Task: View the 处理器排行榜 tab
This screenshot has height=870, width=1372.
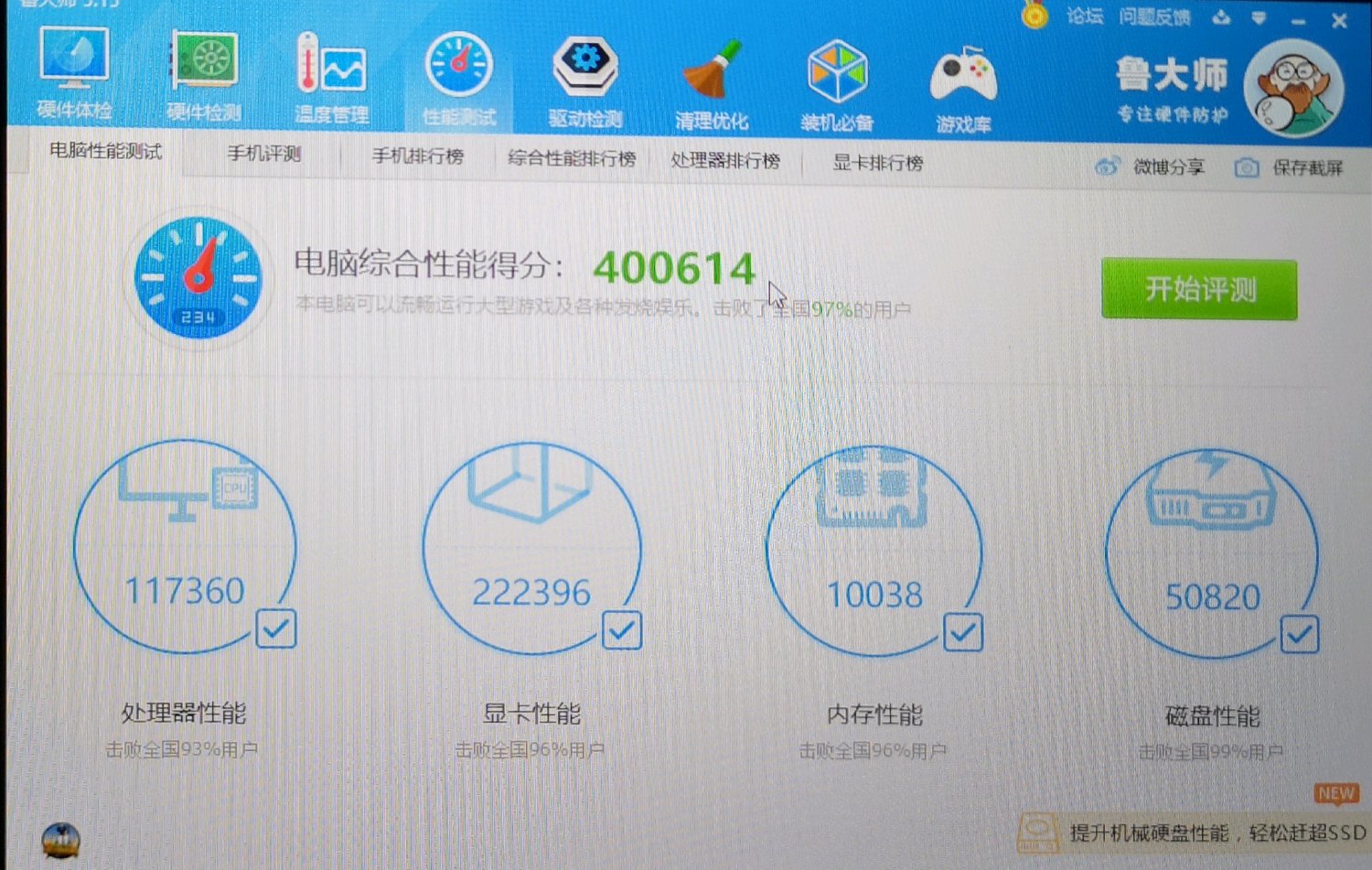Action: 725,161
